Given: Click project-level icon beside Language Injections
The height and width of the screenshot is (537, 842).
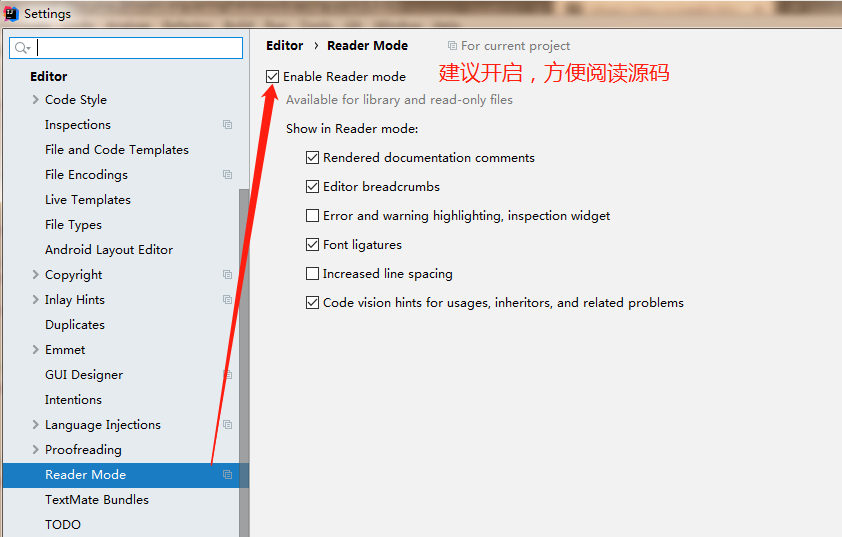Looking at the screenshot, I should pyautogui.click(x=228, y=425).
